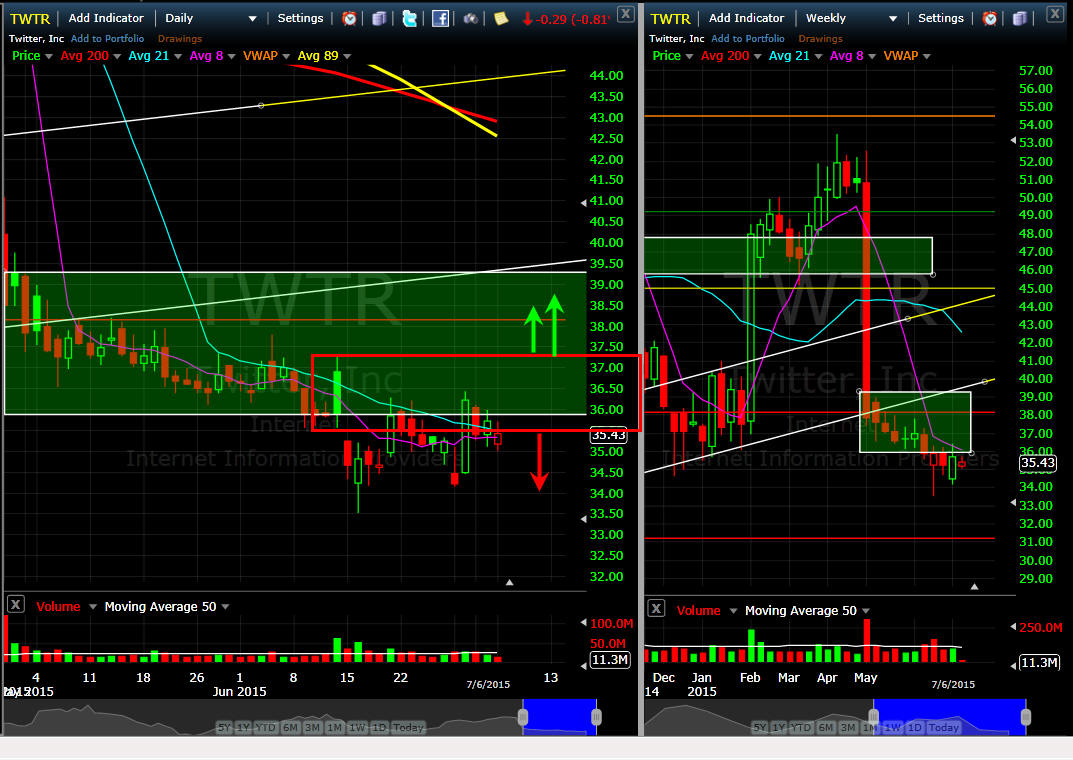This screenshot has height=760, width=1073.
Task: Expand Avg 200 options in Daily chart
Action: point(117,57)
